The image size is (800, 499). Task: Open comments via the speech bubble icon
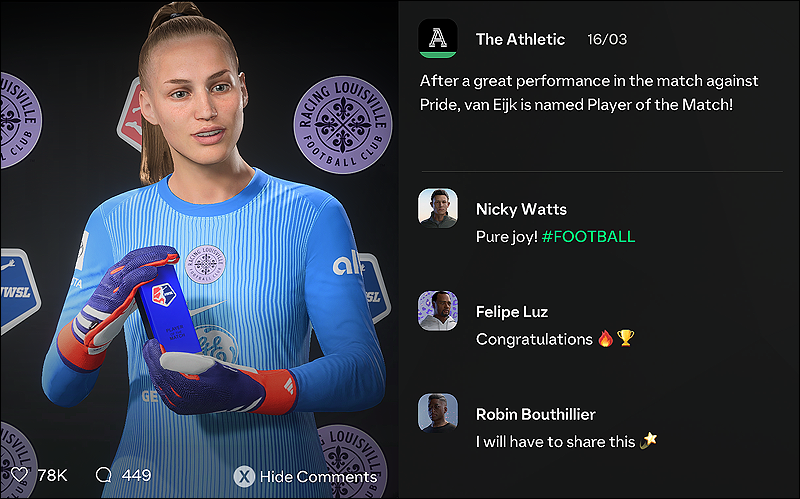[104, 475]
